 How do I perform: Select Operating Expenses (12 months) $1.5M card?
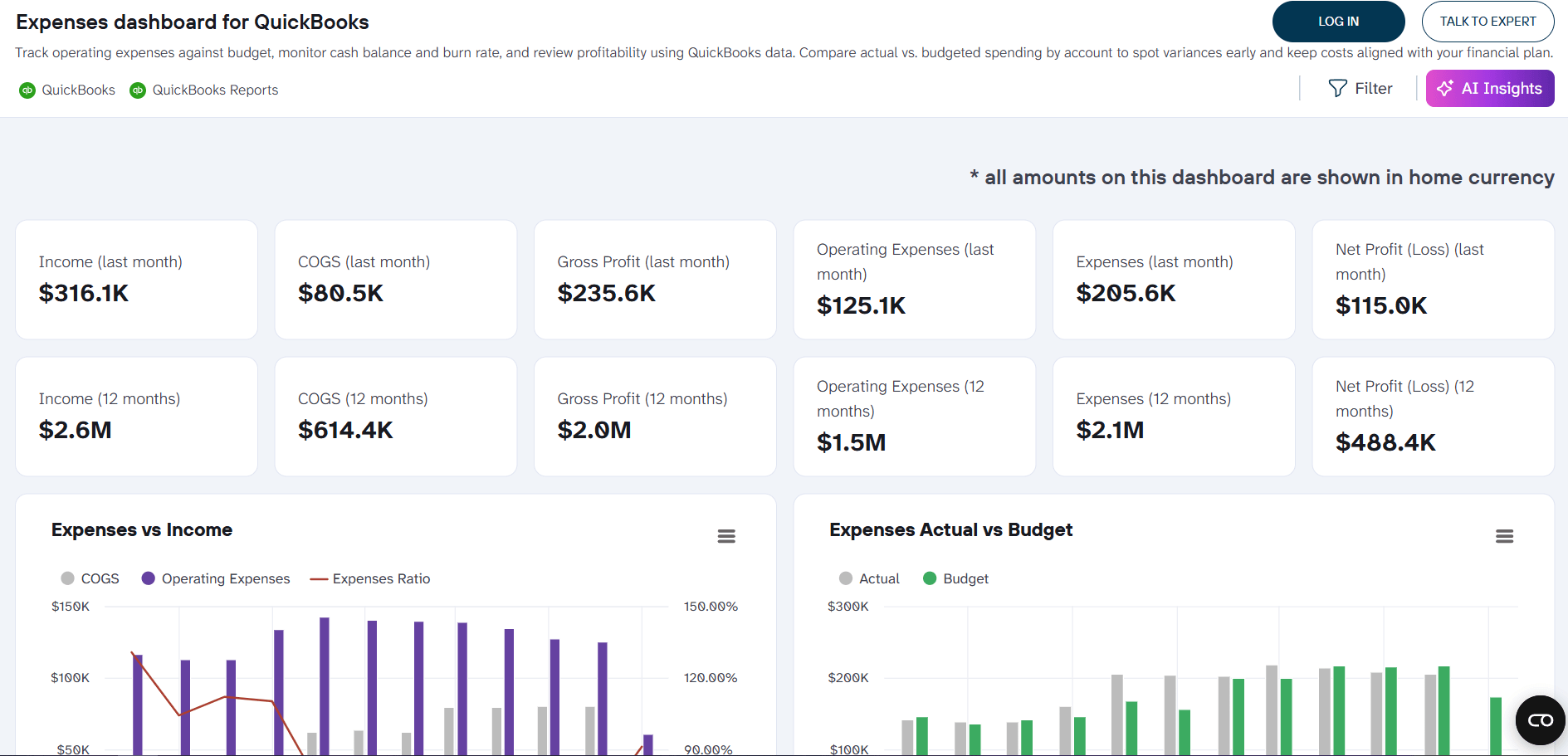point(915,417)
